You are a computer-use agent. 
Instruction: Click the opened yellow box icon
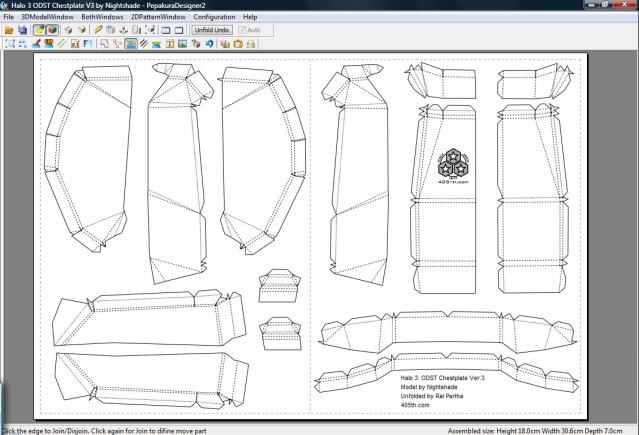[82, 30]
